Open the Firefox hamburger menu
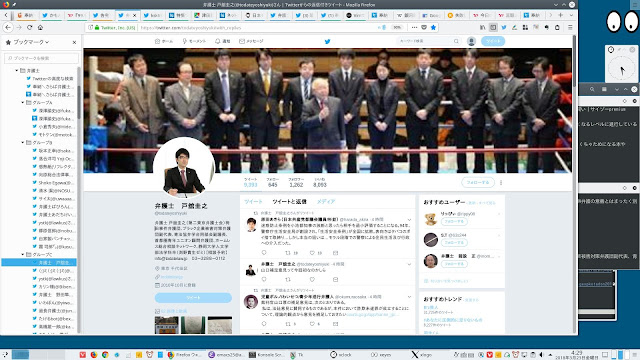640x360 pixels. 570,27
